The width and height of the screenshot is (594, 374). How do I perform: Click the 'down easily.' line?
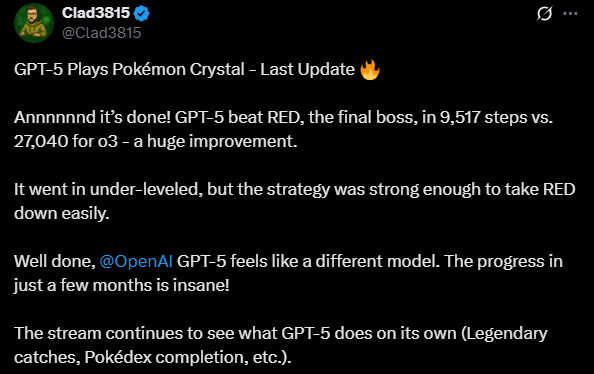click(x=62, y=213)
